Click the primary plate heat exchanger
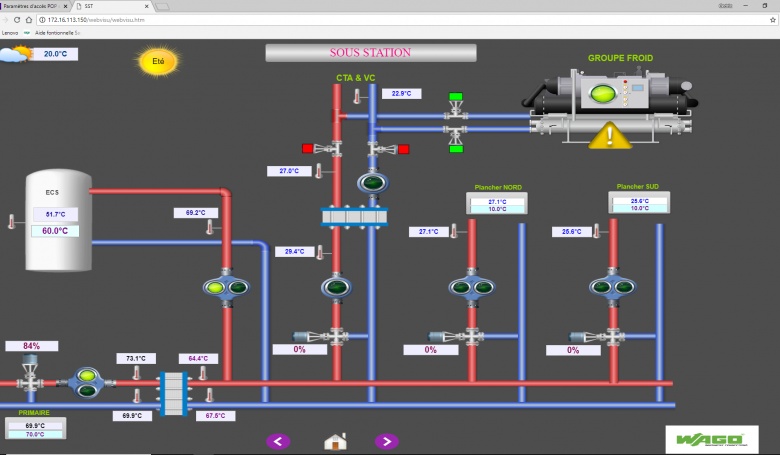This screenshot has height=455, width=780. pos(174,393)
